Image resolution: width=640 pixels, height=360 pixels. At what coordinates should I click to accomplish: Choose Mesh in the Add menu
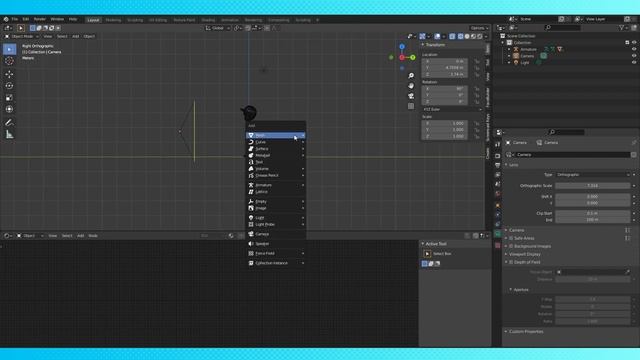pyautogui.click(x=276, y=135)
